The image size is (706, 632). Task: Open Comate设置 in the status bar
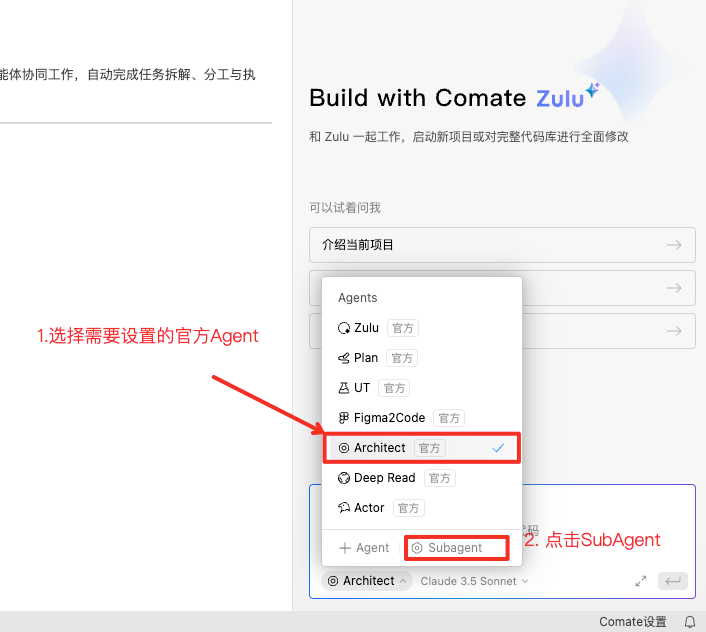coord(632,622)
